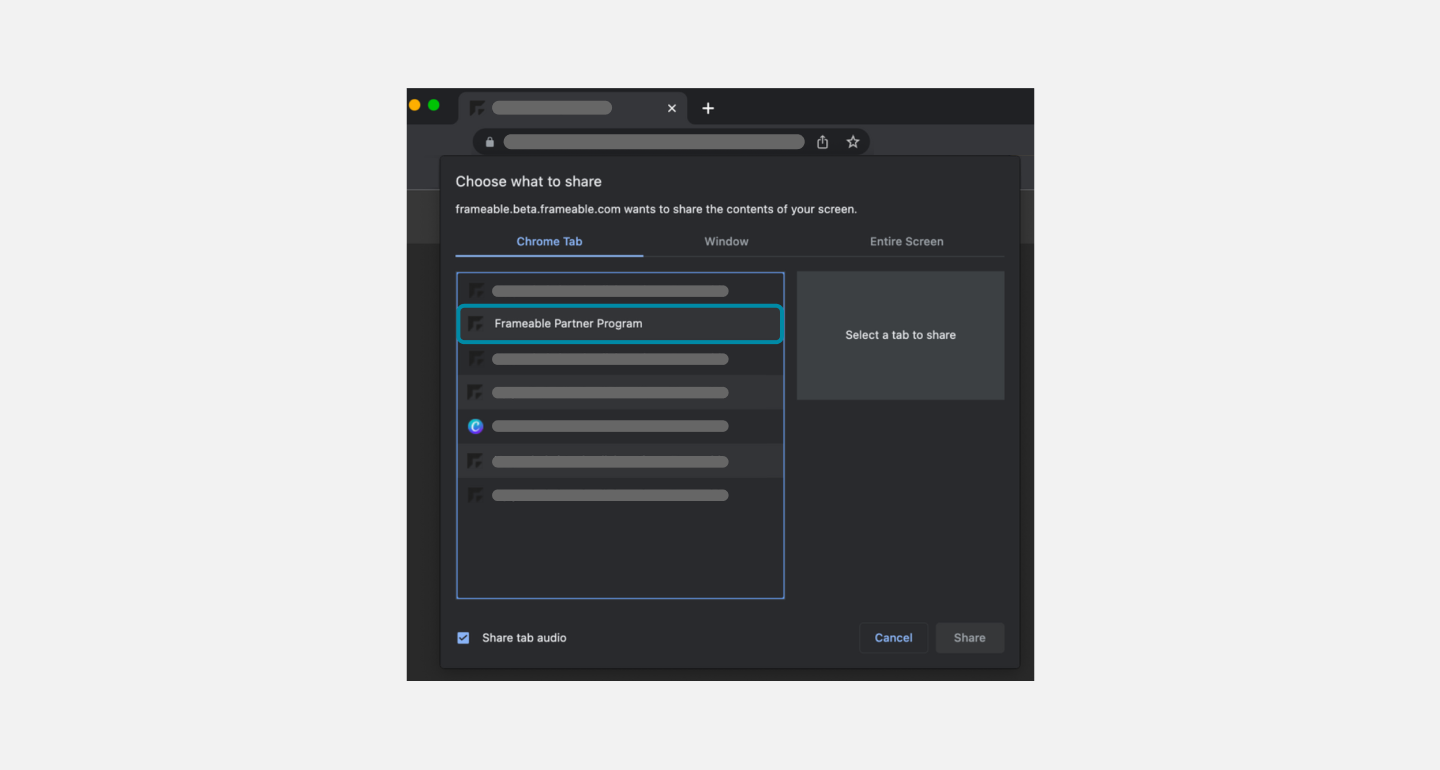The image size is (1440, 770).
Task: Click the Cancel button
Action: (893, 637)
